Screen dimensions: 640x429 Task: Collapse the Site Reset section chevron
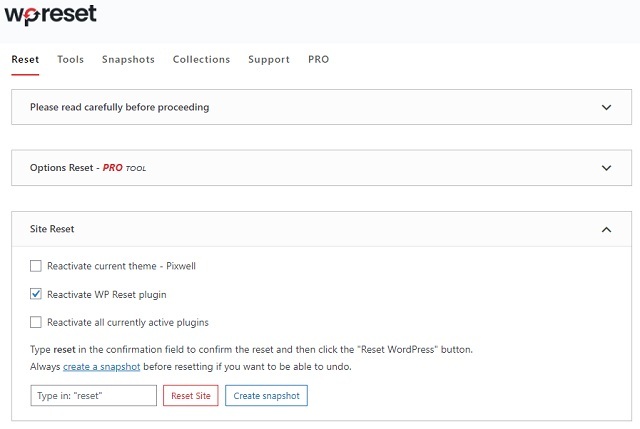click(606, 230)
